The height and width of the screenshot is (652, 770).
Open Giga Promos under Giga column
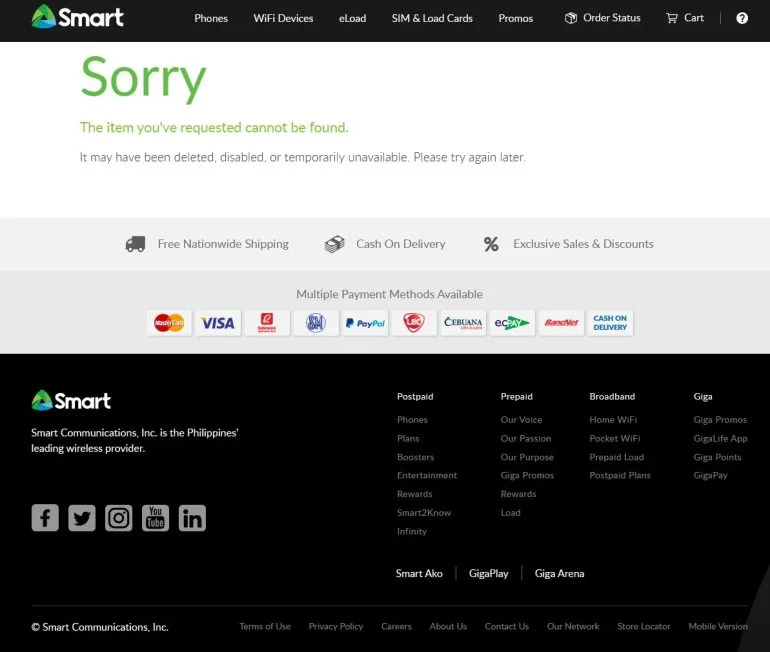pyautogui.click(x=720, y=420)
